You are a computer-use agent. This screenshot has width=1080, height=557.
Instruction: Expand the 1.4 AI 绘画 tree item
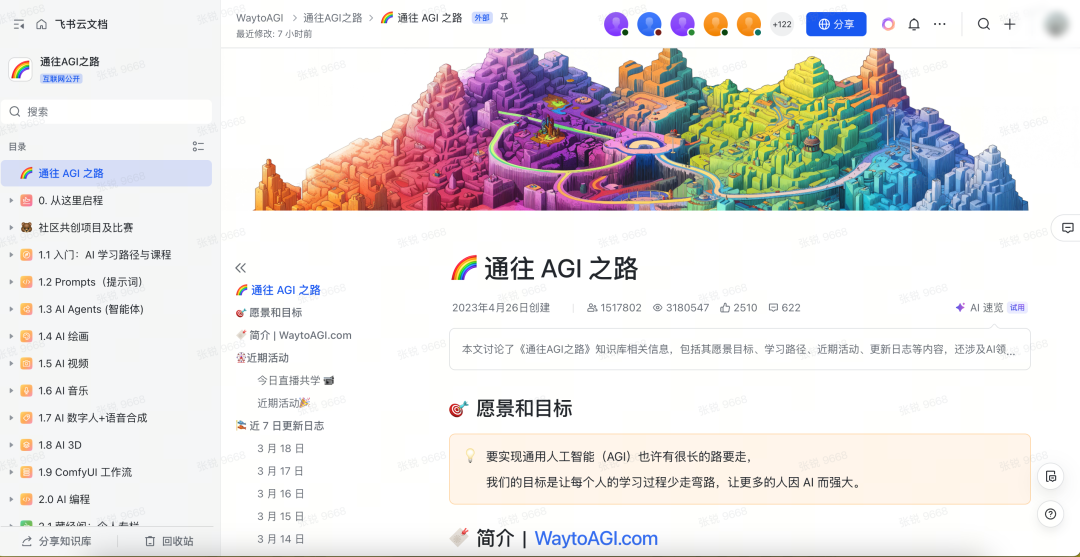pos(10,336)
